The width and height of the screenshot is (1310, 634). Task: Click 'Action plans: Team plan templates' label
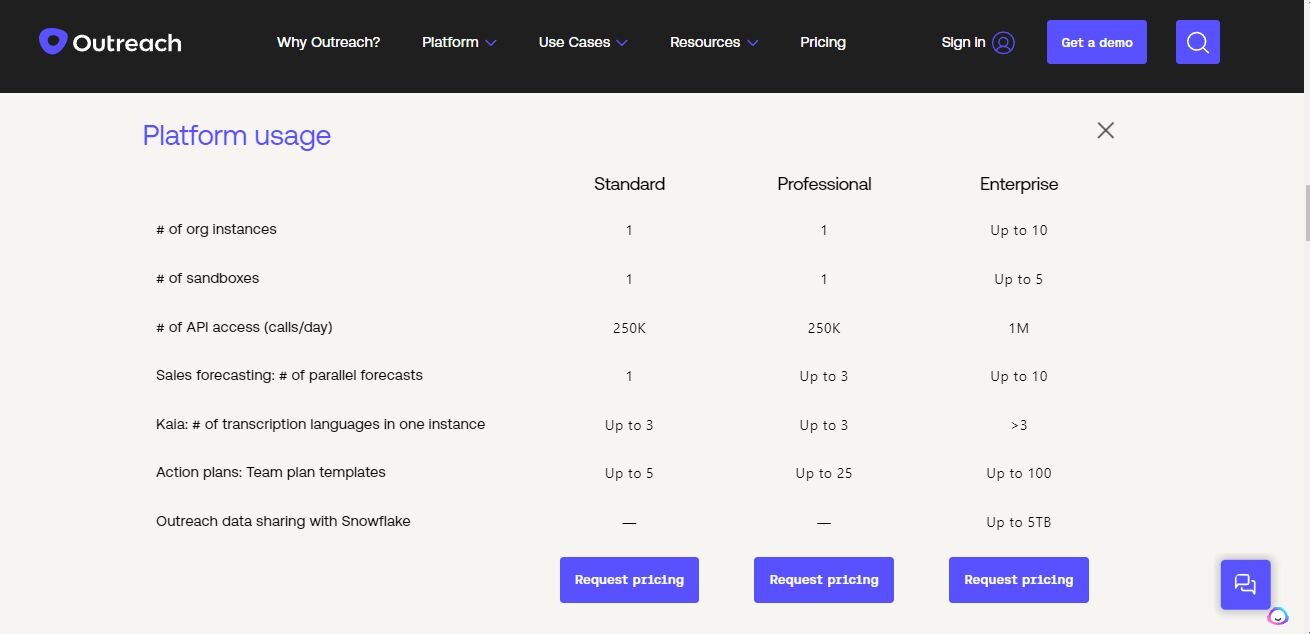[x=270, y=472]
